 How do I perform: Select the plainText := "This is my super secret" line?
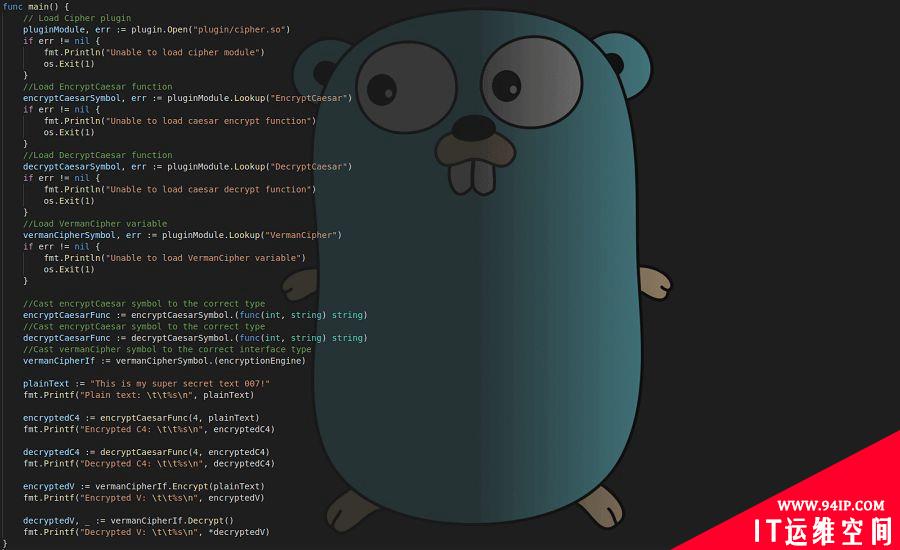click(x=146, y=384)
